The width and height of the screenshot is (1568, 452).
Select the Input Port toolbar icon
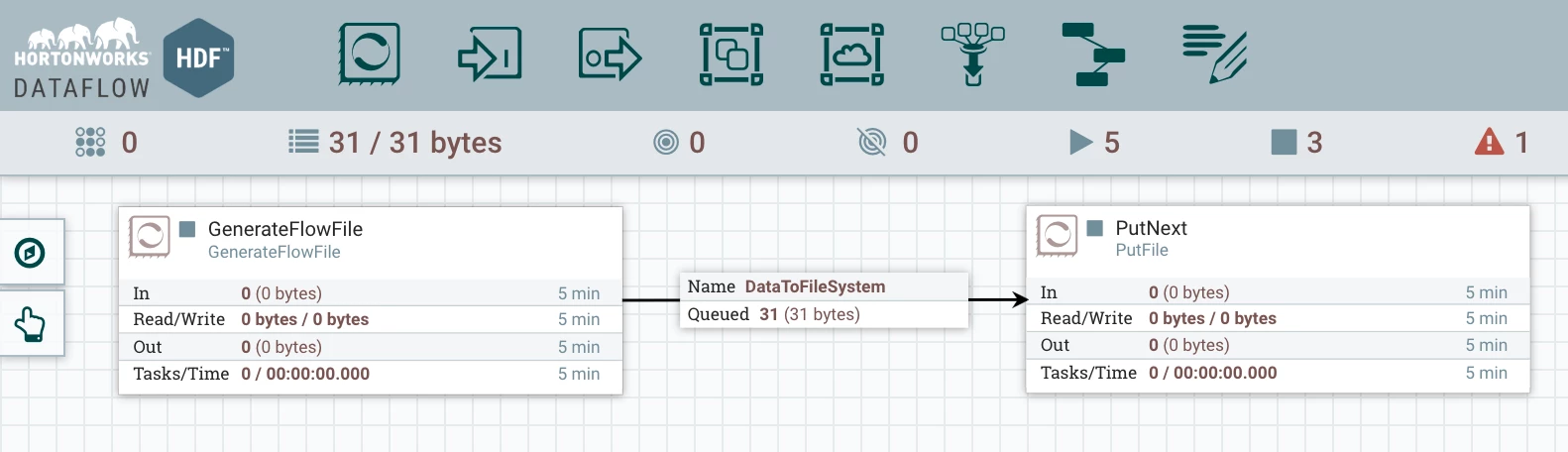[x=490, y=55]
